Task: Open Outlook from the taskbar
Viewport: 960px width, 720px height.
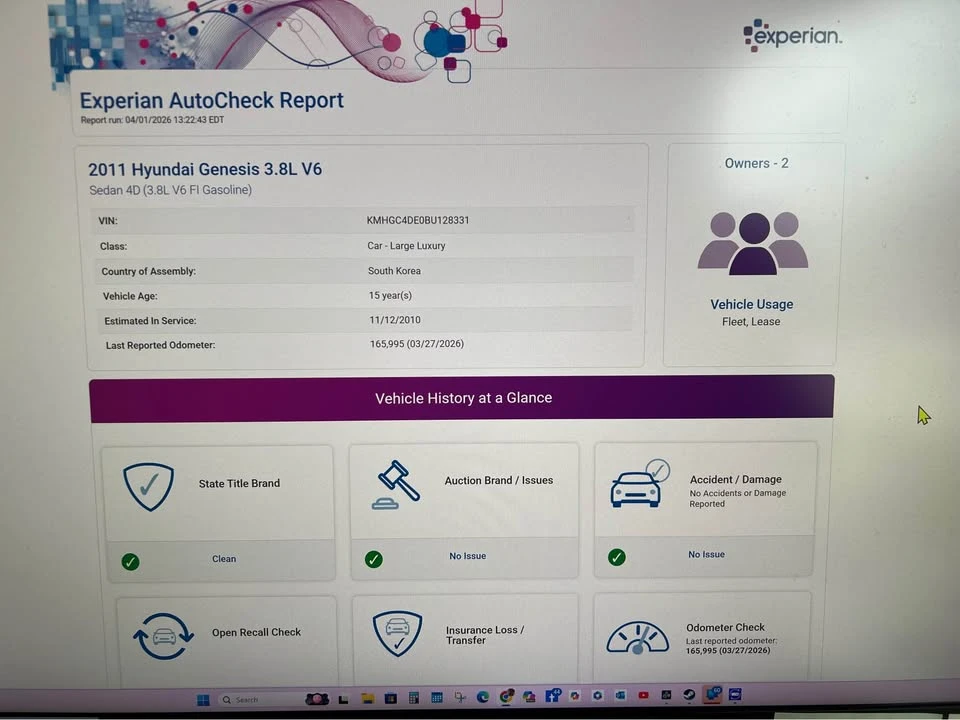Action: (620, 695)
